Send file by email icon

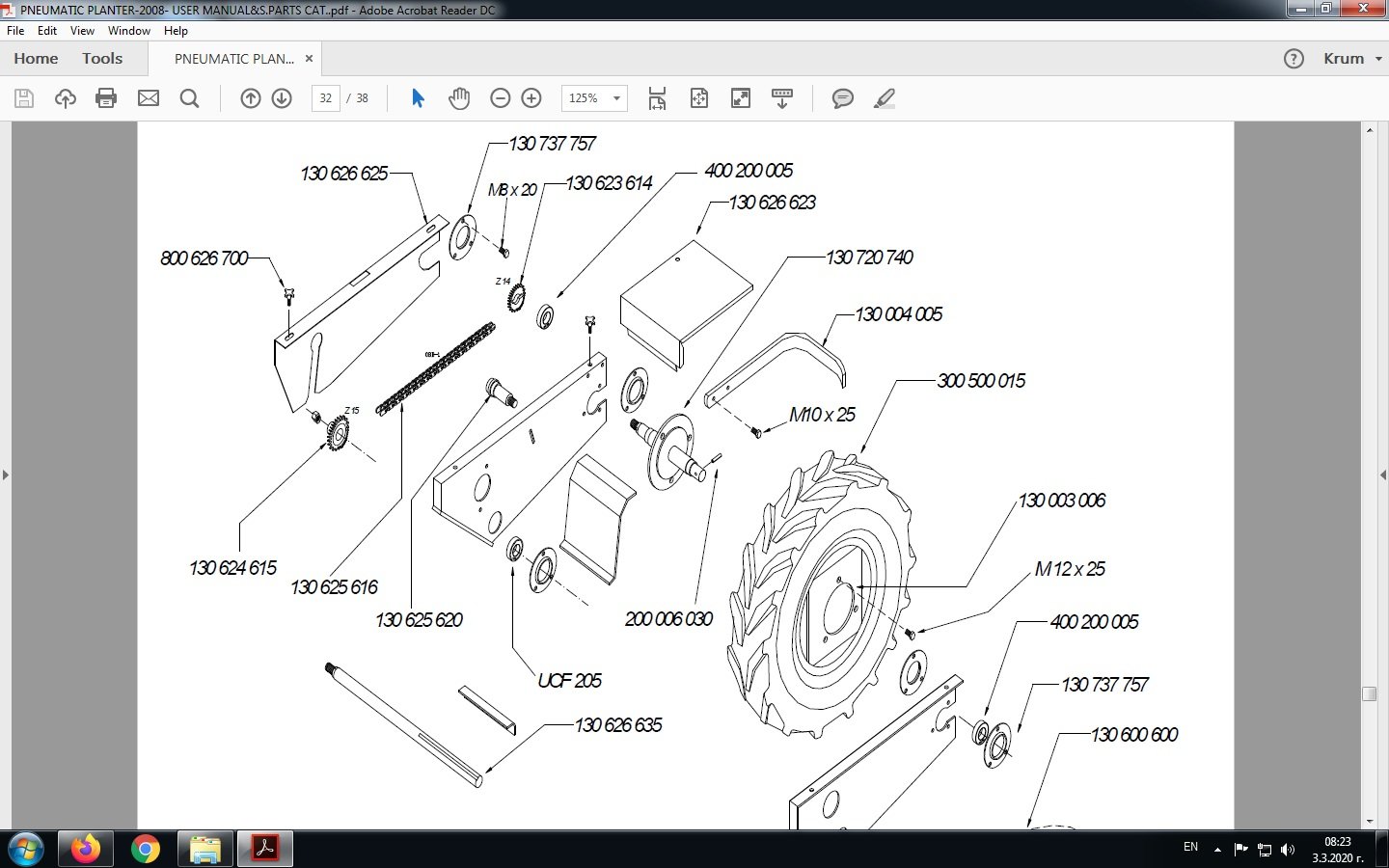click(149, 98)
